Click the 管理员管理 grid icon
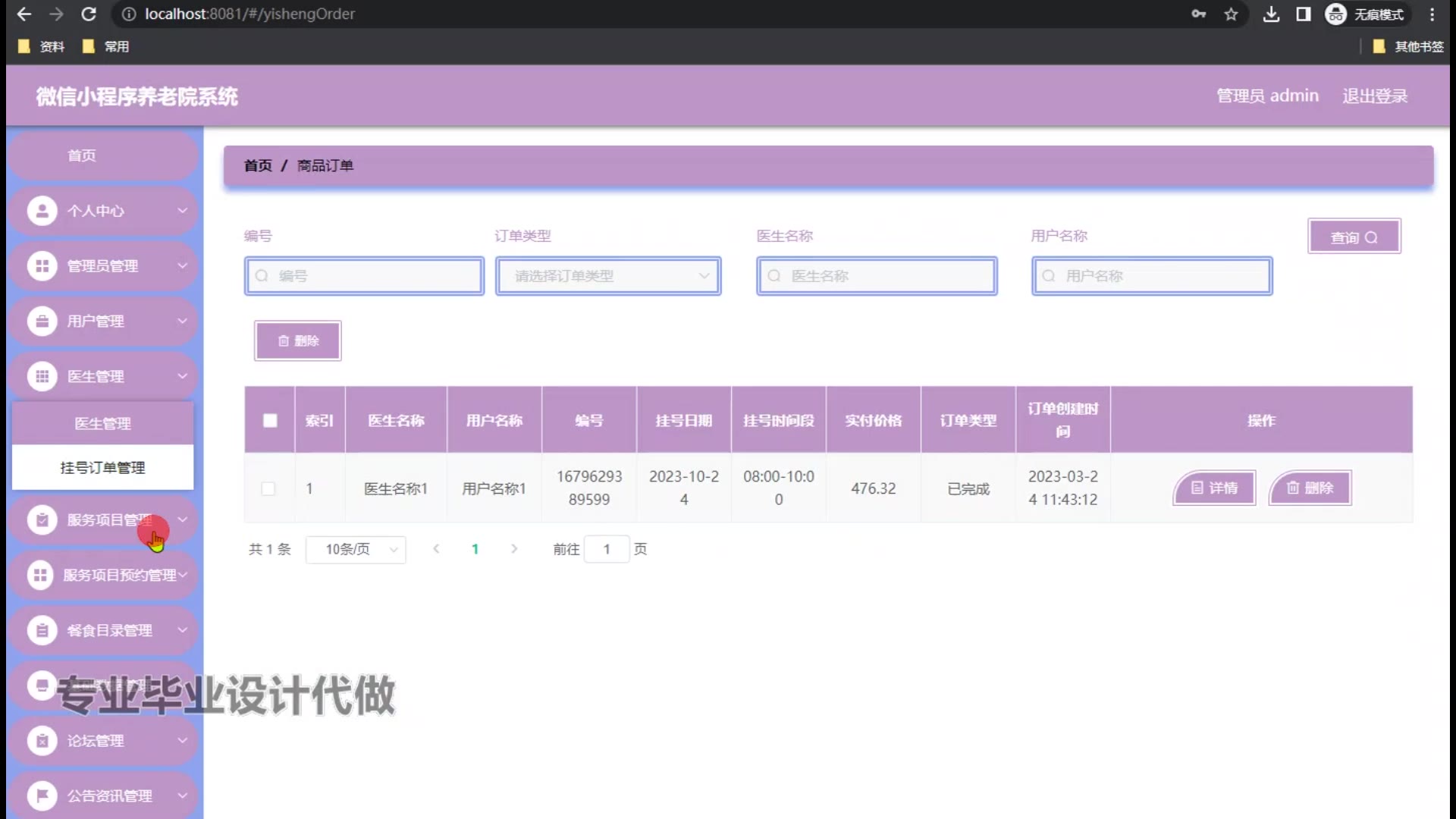This screenshot has height=819, width=1456. pyautogui.click(x=42, y=266)
